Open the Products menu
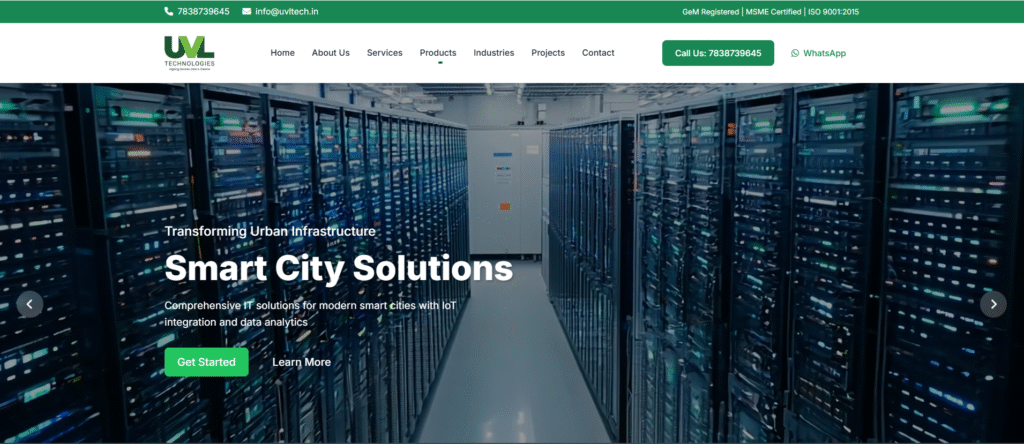 pos(438,53)
